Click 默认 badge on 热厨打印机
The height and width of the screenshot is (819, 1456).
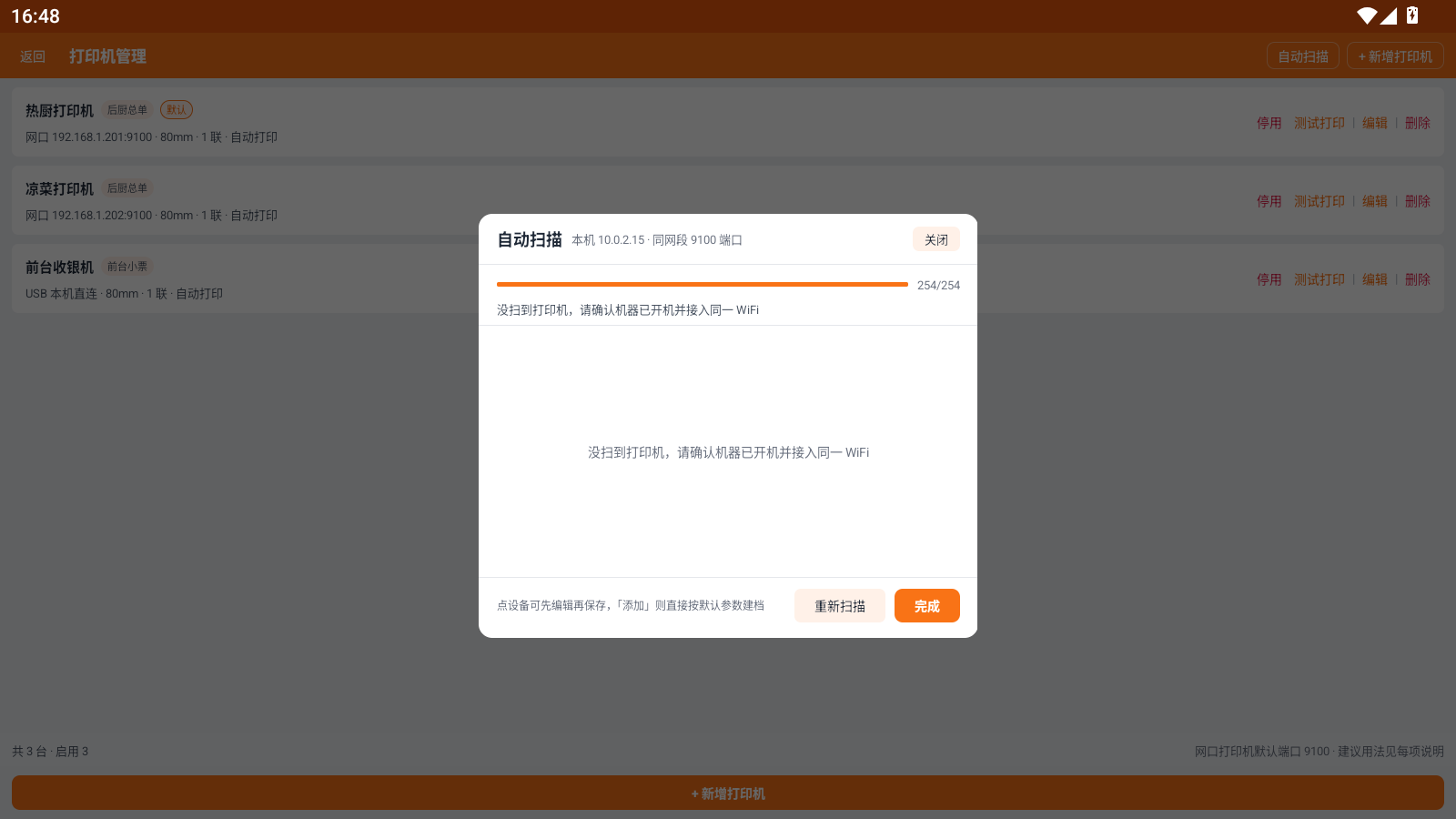[x=177, y=110]
